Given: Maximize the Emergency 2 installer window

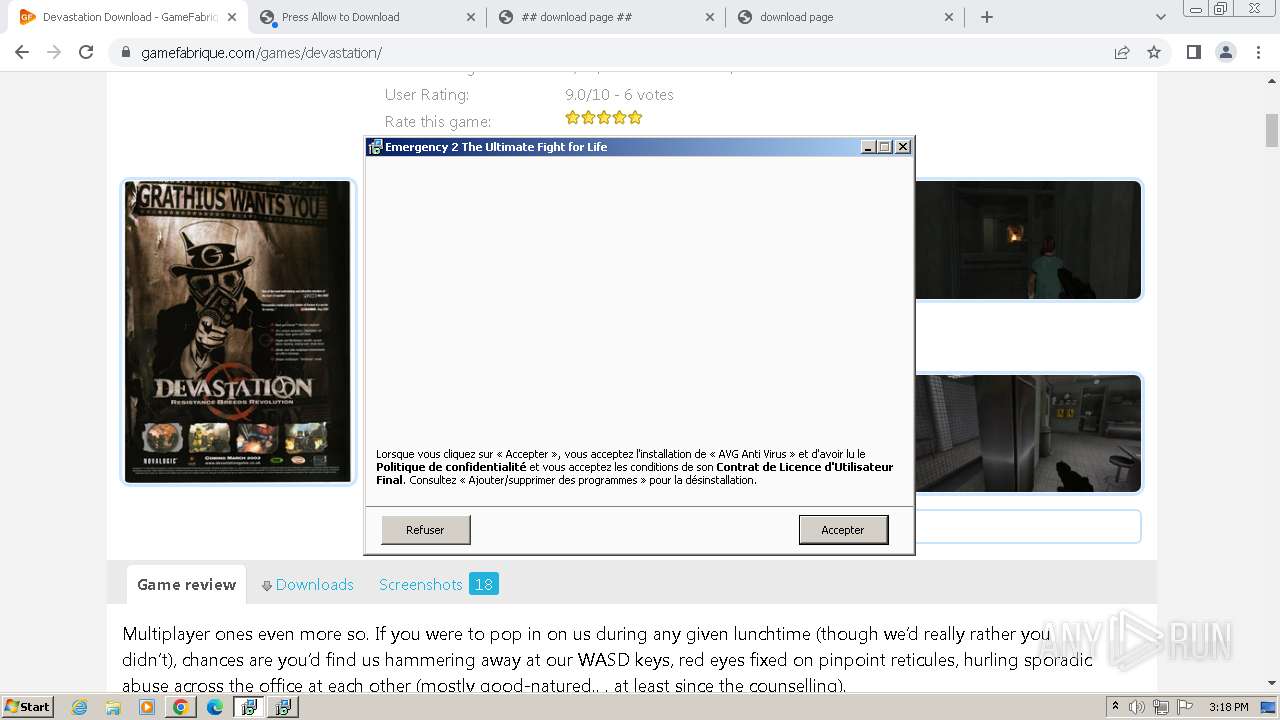Looking at the screenshot, I should tap(884, 147).
